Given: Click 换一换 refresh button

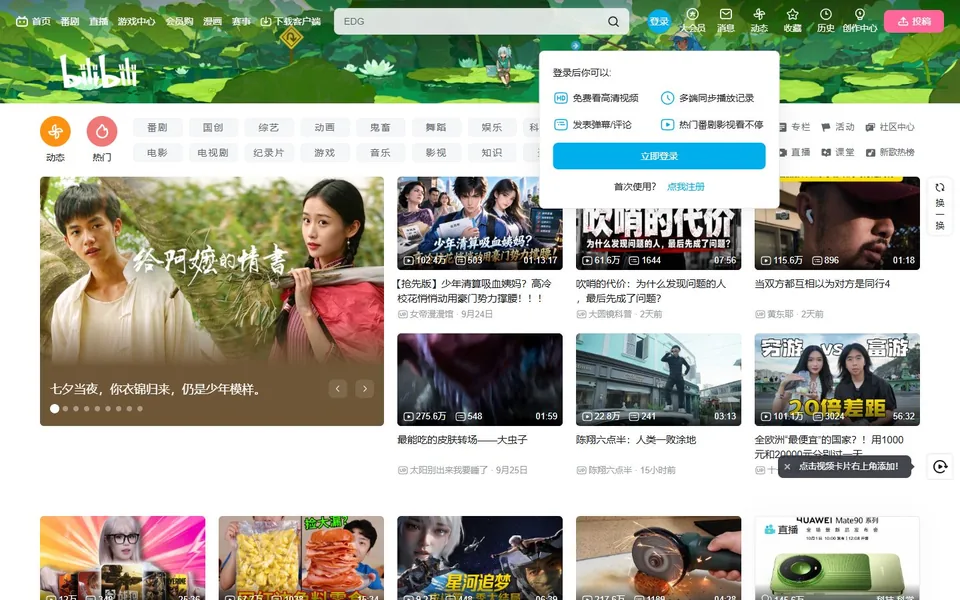Looking at the screenshot, I should click(x=940, y=206).
